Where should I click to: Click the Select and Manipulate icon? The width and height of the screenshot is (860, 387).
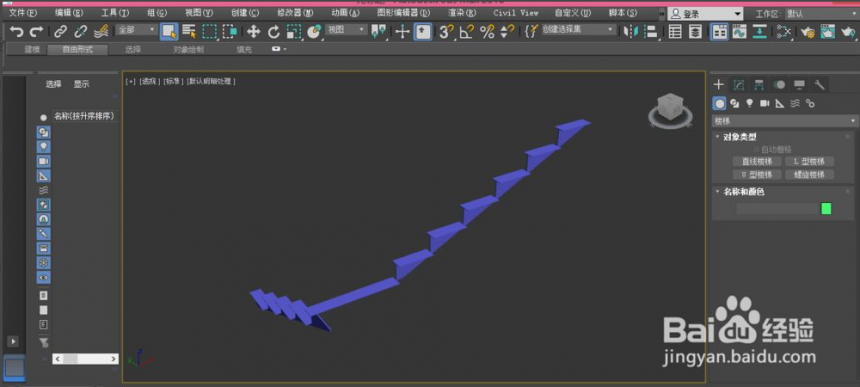click(x=403, y=32)
